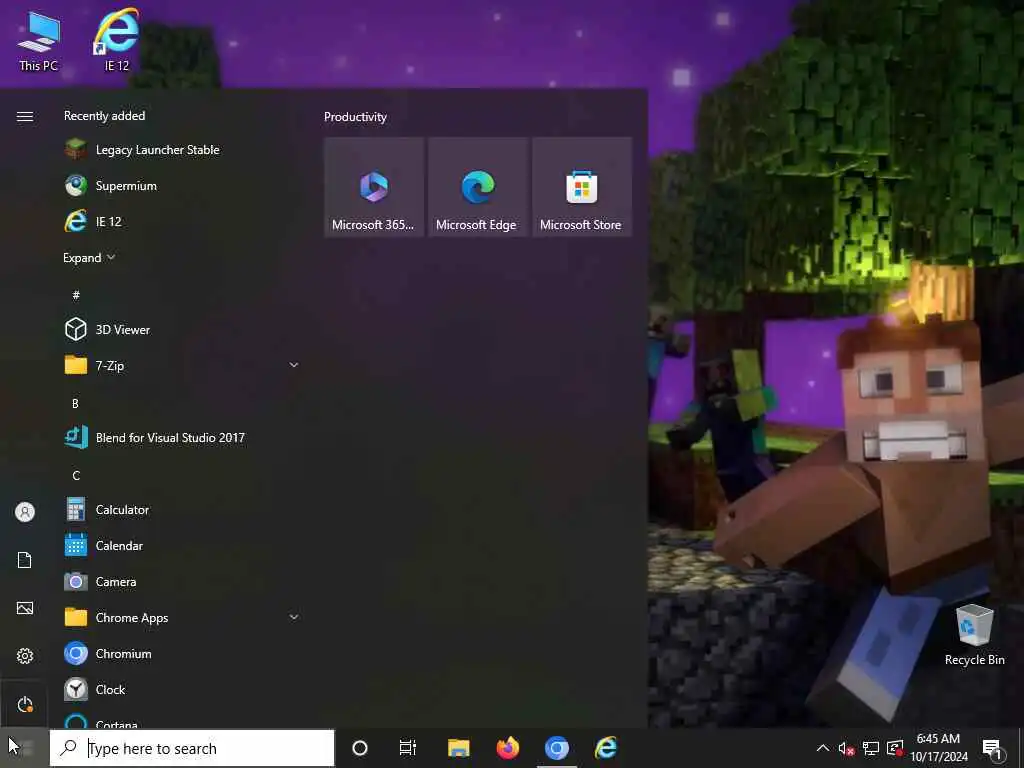The width and height of the screenshot is (1024, 768).
Task: Click the Productivity group heading
Action: [x=355, y=117]
